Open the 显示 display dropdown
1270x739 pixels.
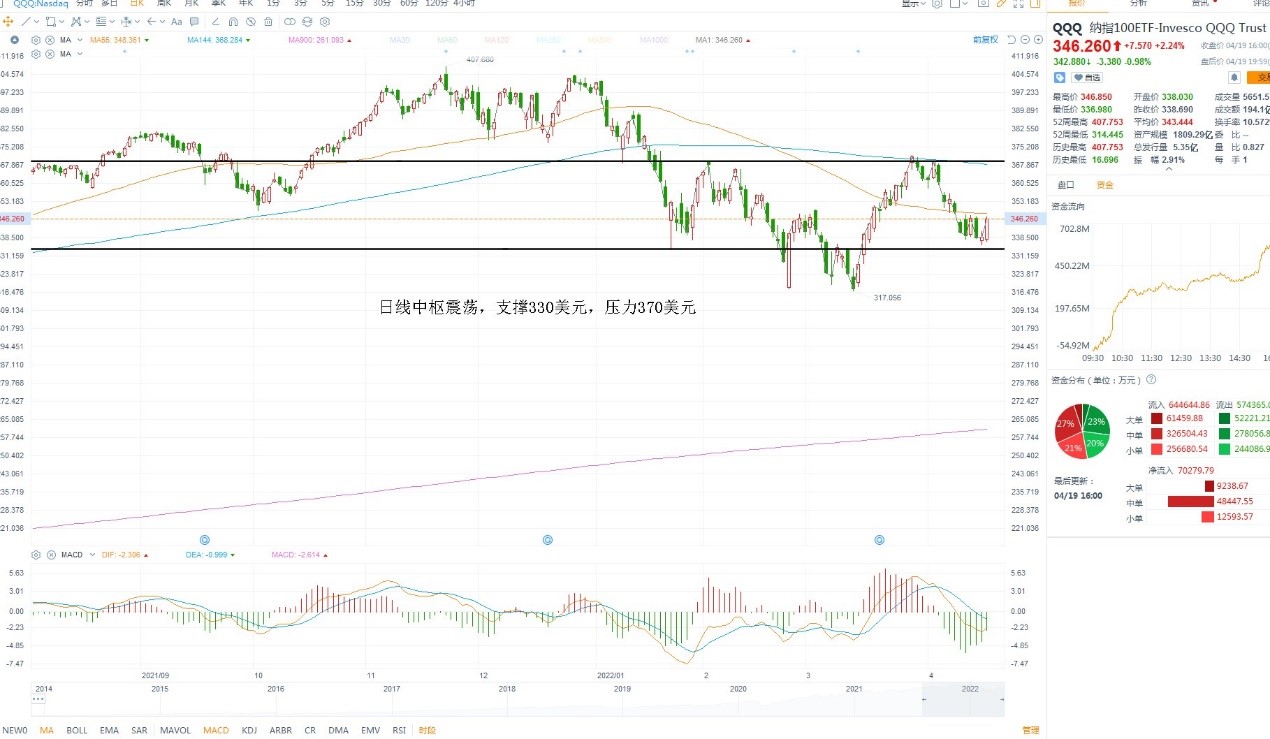(914, 4)
